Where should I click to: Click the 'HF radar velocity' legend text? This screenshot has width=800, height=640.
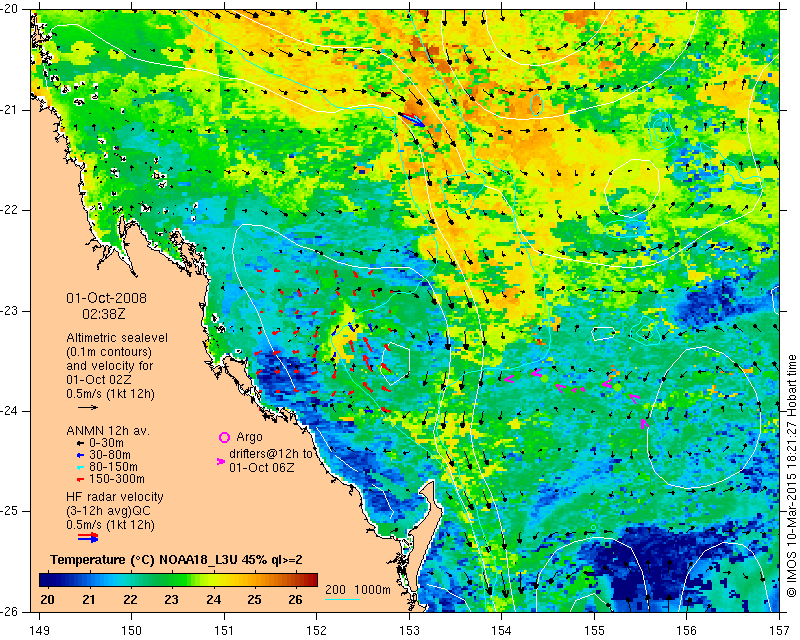point(115,497)
